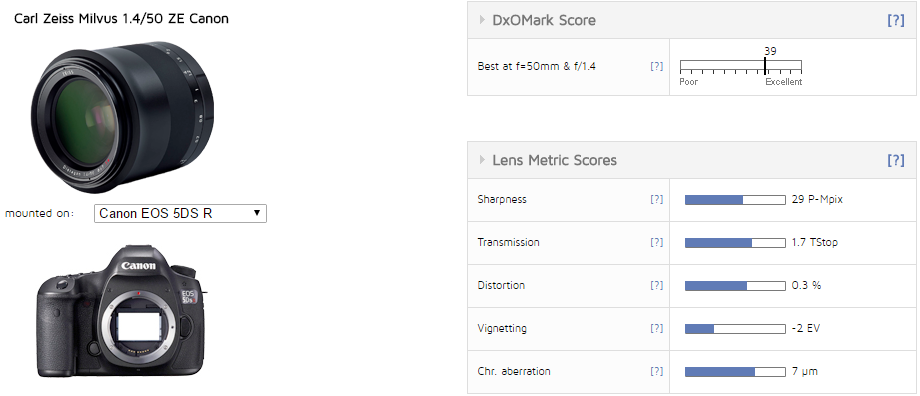Collapse the DxOMark Score section triangle
The height and width of the screenshot is (396, 920).
click(x=482, y=20)
